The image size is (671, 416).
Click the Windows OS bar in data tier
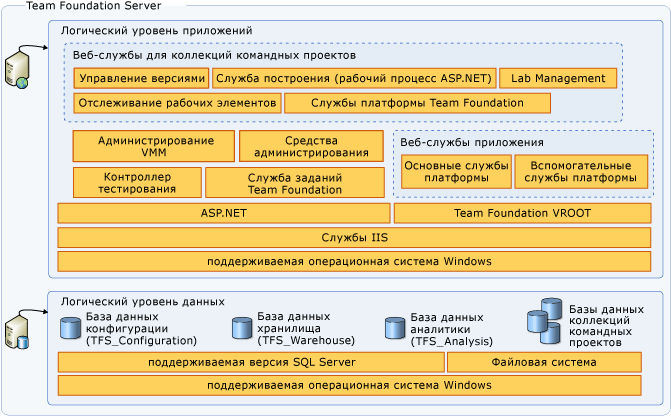[350, 385]
